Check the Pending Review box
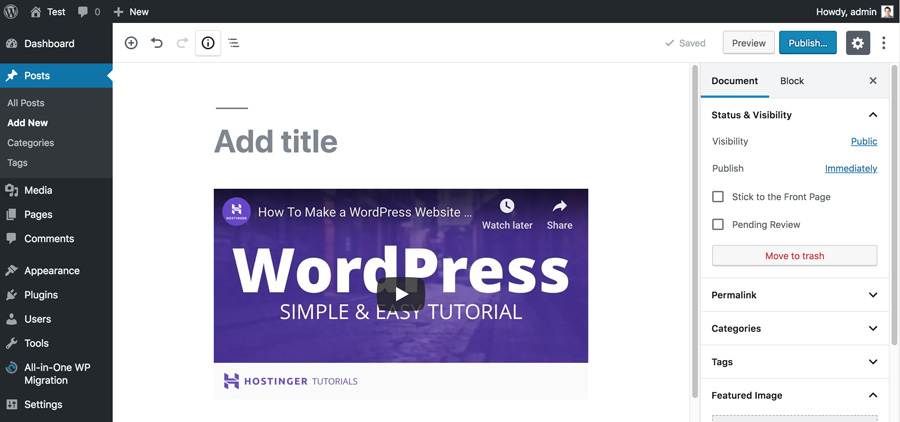 click(x=718, y=224)
